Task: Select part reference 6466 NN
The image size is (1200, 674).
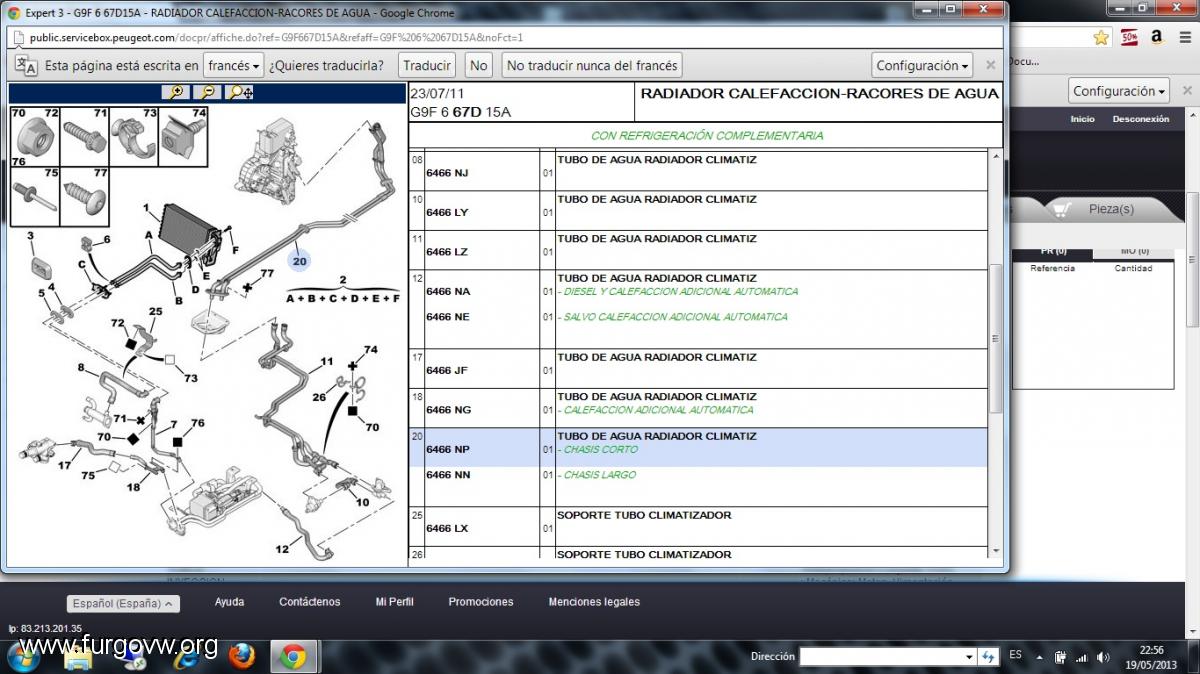Action: tap(448, 475)
